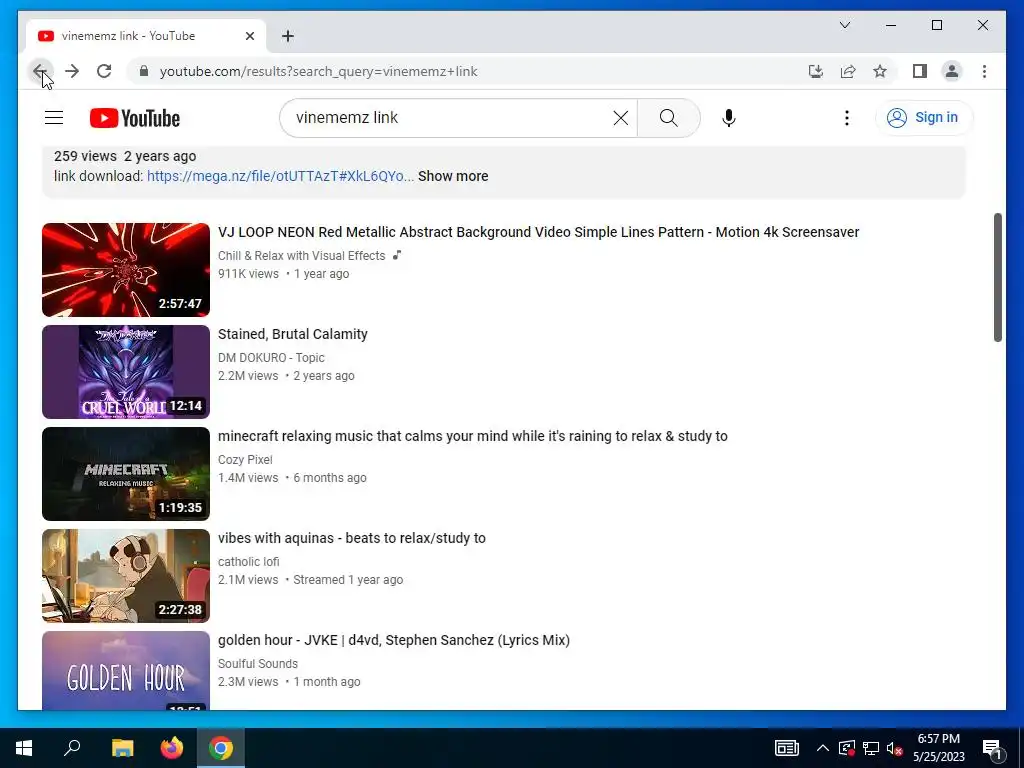This screenshot has height=768, width=1024.
Task: Click the browser forward arrow
Action: [72, 71]
